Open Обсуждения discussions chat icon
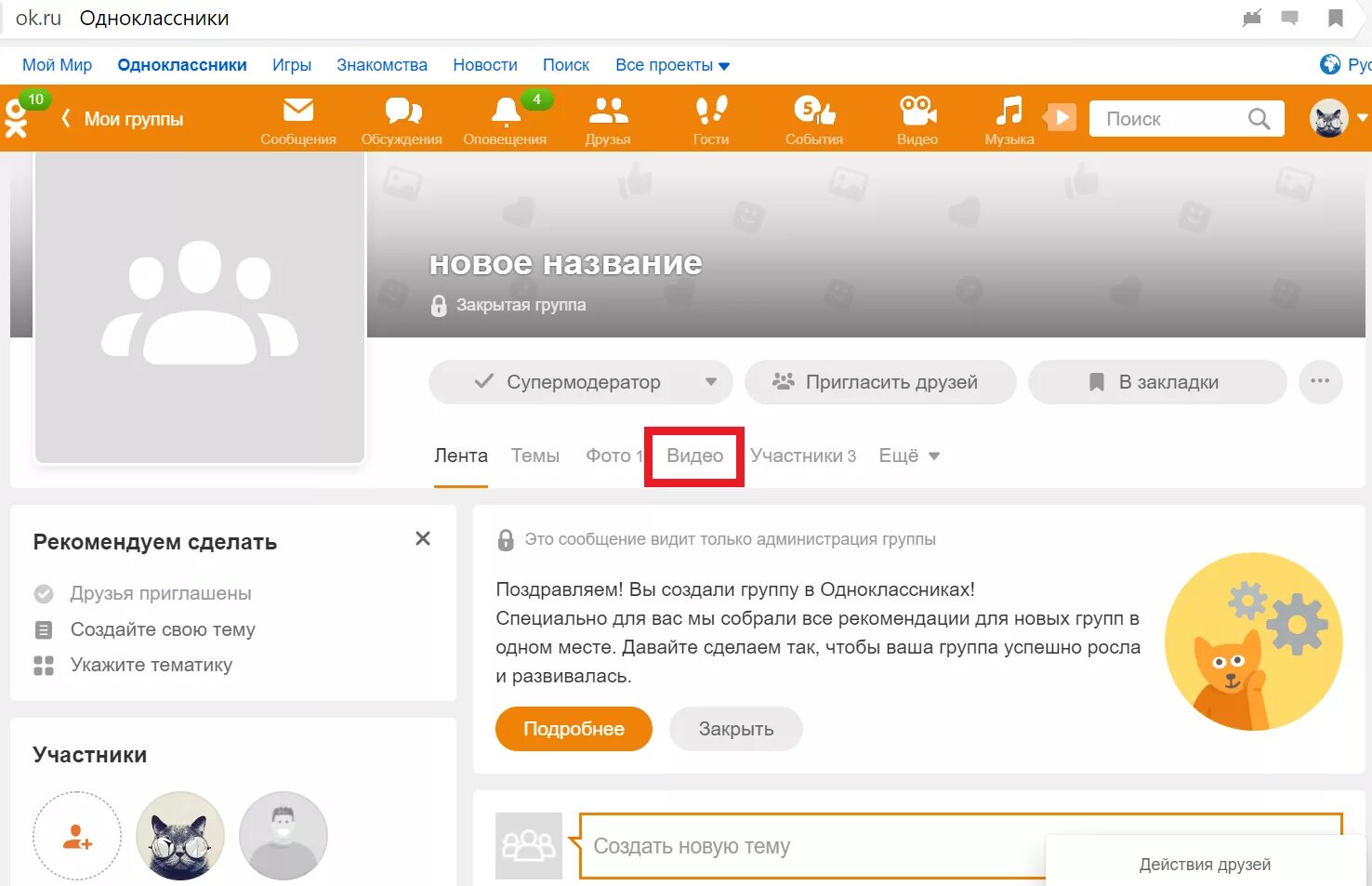 (402, 112)
